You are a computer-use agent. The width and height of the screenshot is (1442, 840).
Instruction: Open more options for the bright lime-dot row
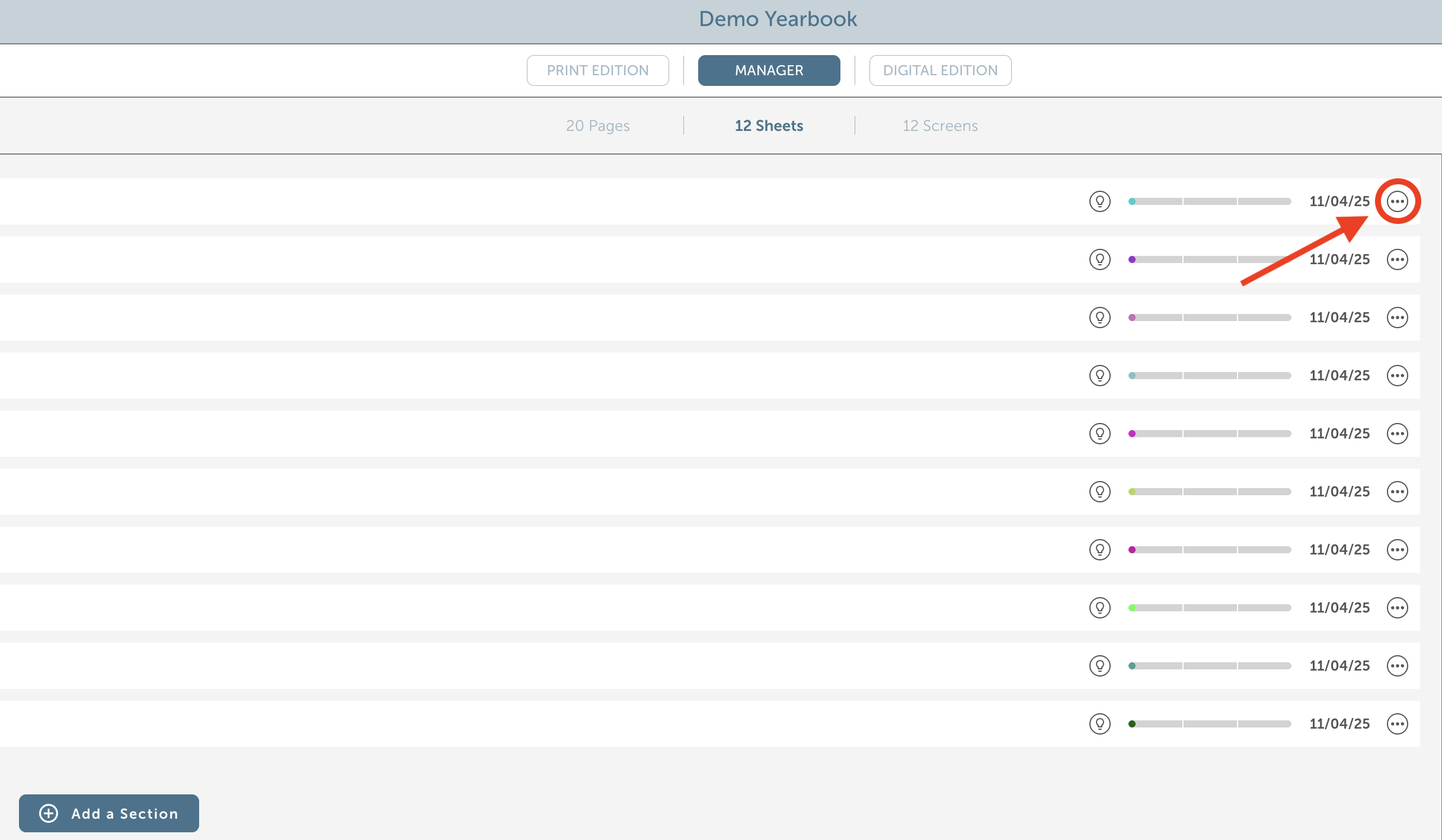(1397, 608)
